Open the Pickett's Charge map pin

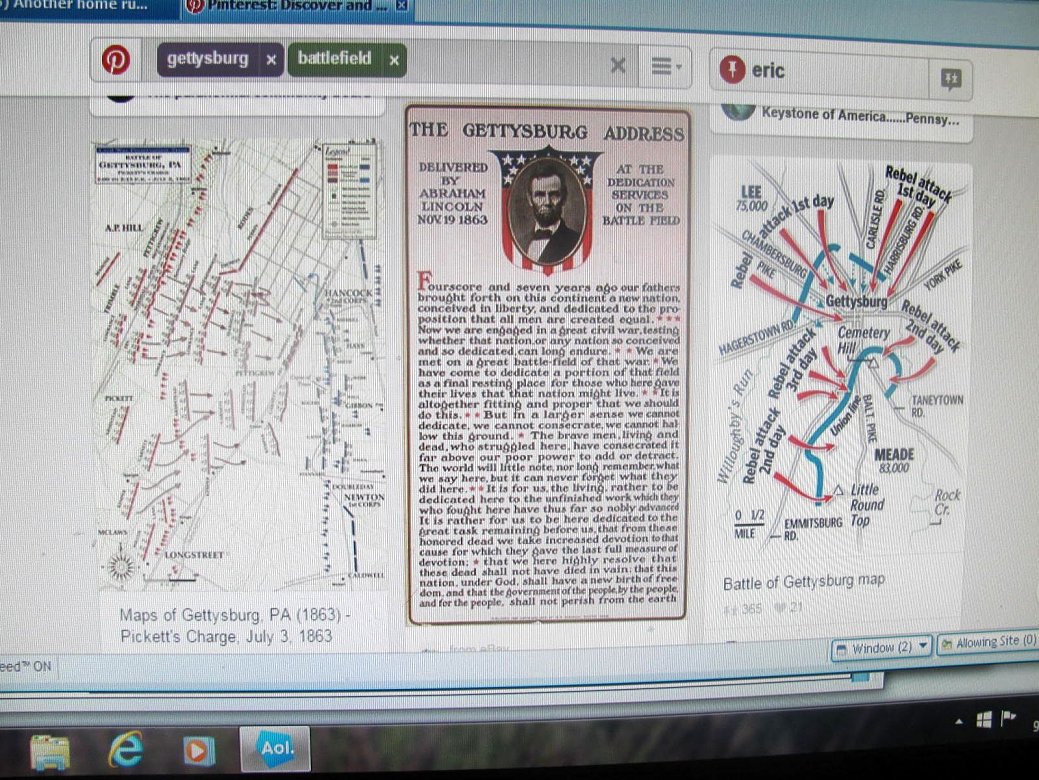coord(238,364)
